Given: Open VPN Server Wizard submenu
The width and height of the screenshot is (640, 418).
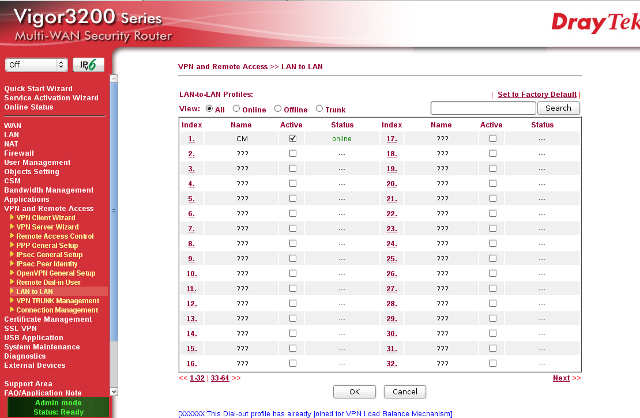Looking at the screenshot, I should coord(47,227).
